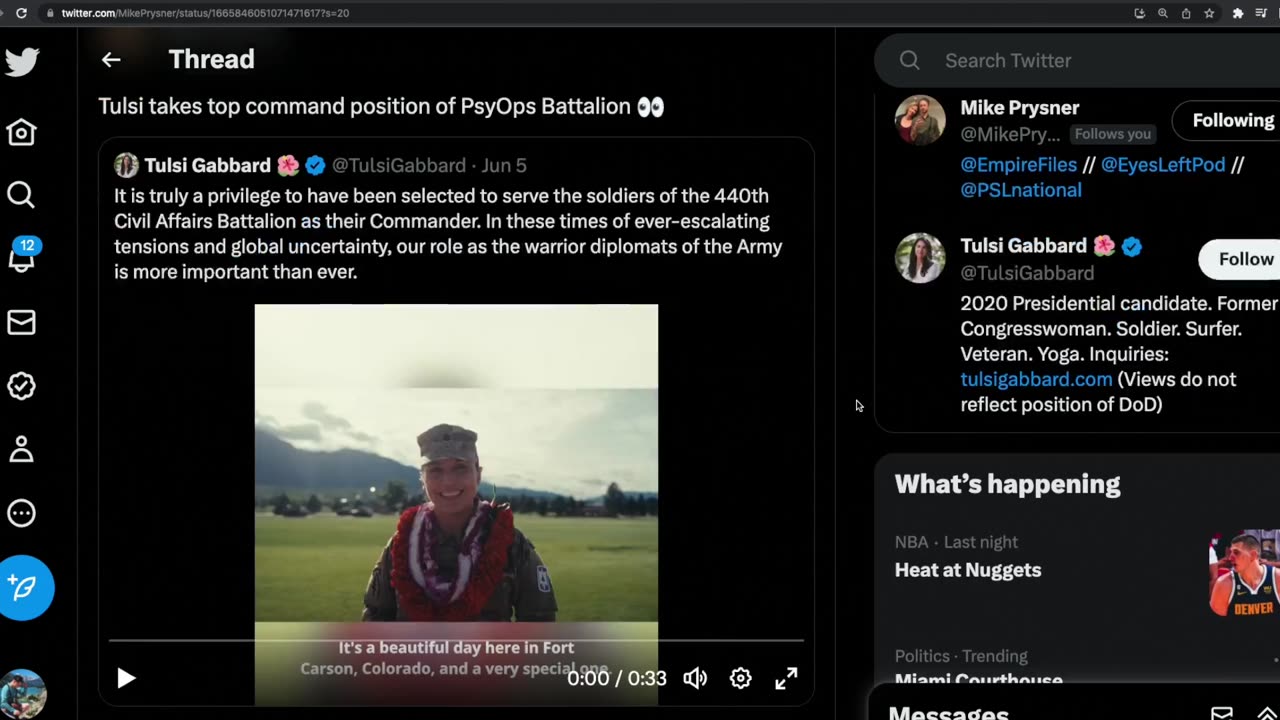This screenshot has width=1280, height=720.
Task: Click the share icon in address bar
Action: click(1186, 13)
